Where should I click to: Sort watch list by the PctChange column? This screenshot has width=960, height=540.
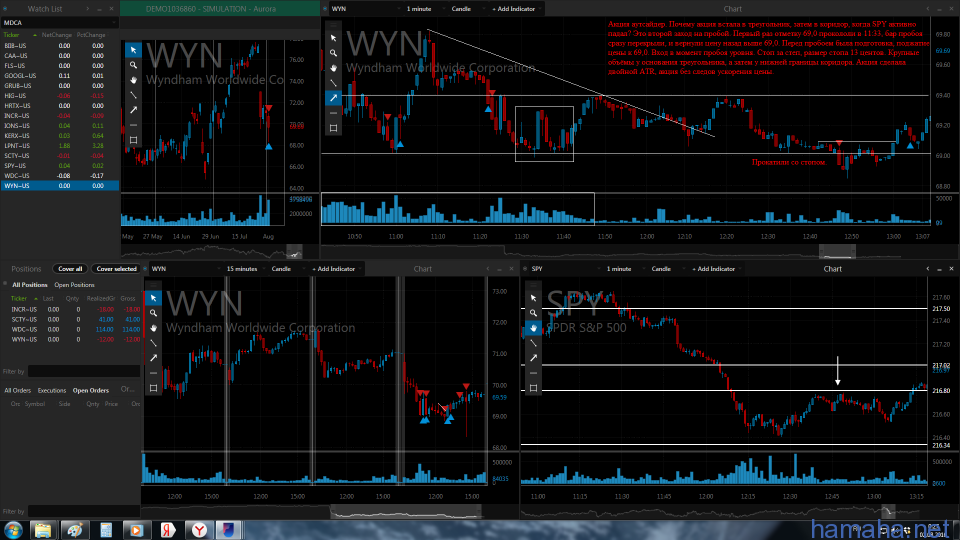pos(91,35)
